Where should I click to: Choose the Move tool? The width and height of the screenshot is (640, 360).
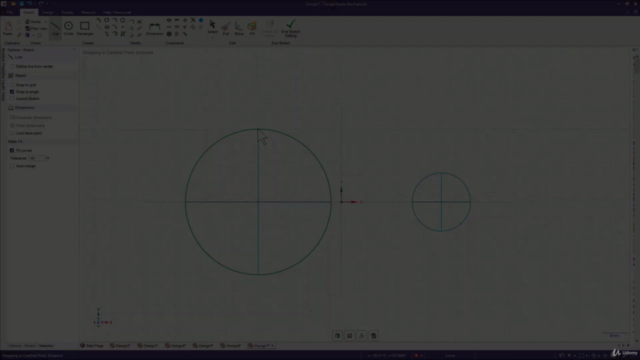(x=239, y=29)
